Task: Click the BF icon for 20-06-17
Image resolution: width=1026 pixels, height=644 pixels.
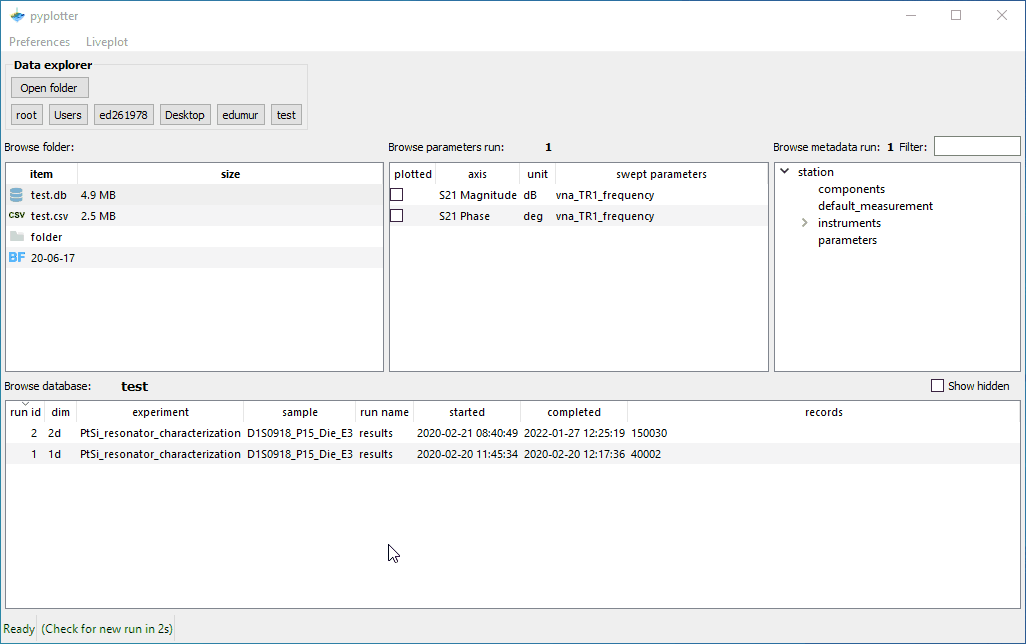Action: 17,257
